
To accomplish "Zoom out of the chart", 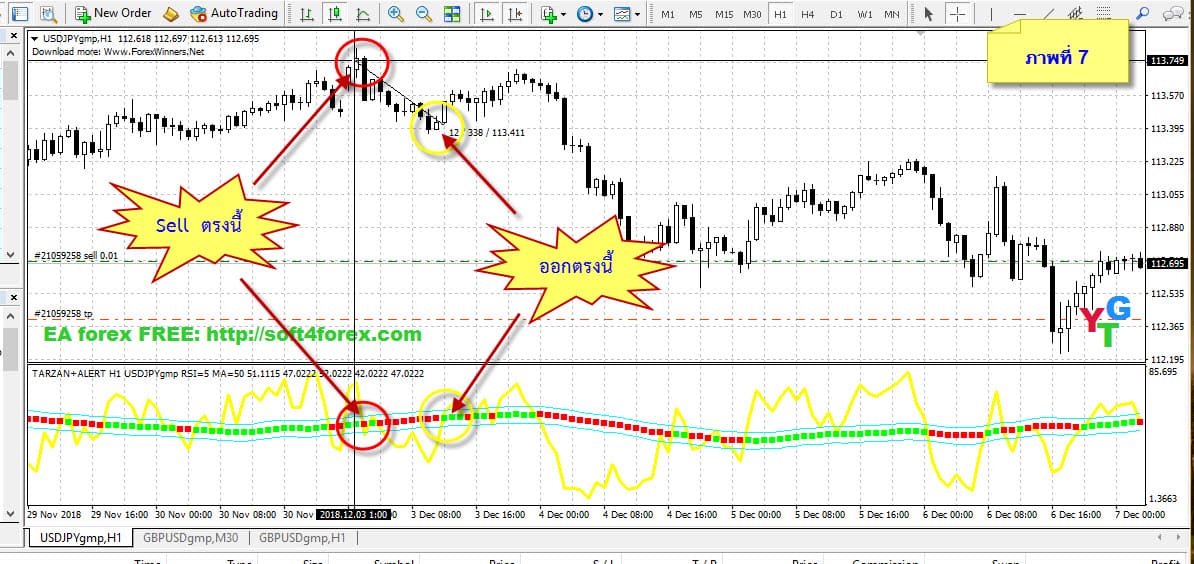I will [x=423, y=13].
